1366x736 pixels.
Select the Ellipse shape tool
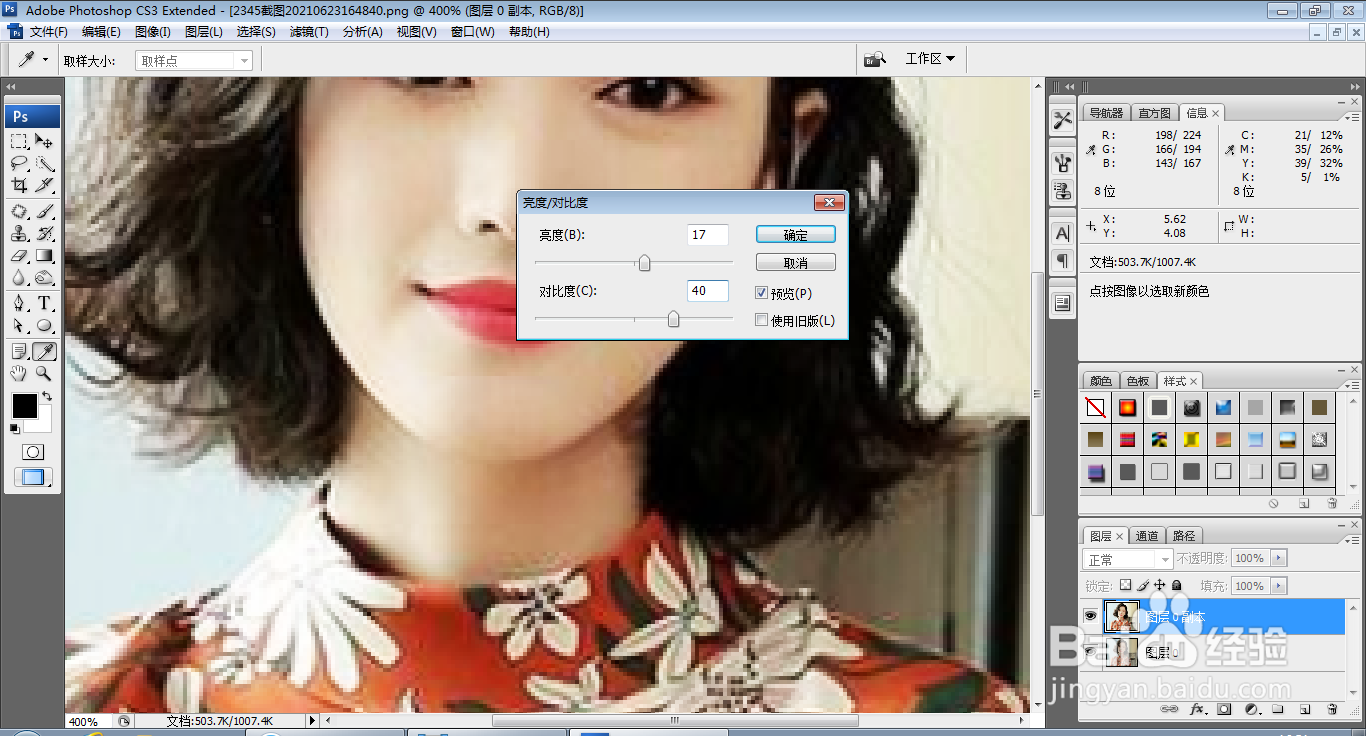tap(44, 326)
